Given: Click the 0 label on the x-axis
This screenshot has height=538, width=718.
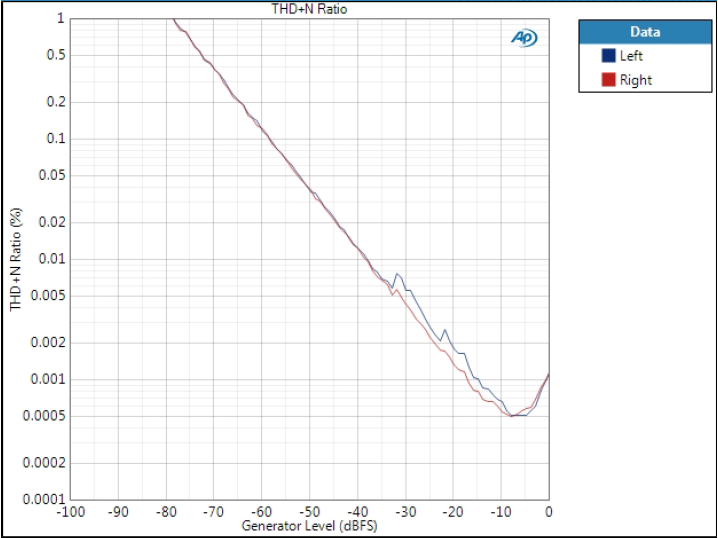Looking at the screenshot, I should click(x=549, y=511).
